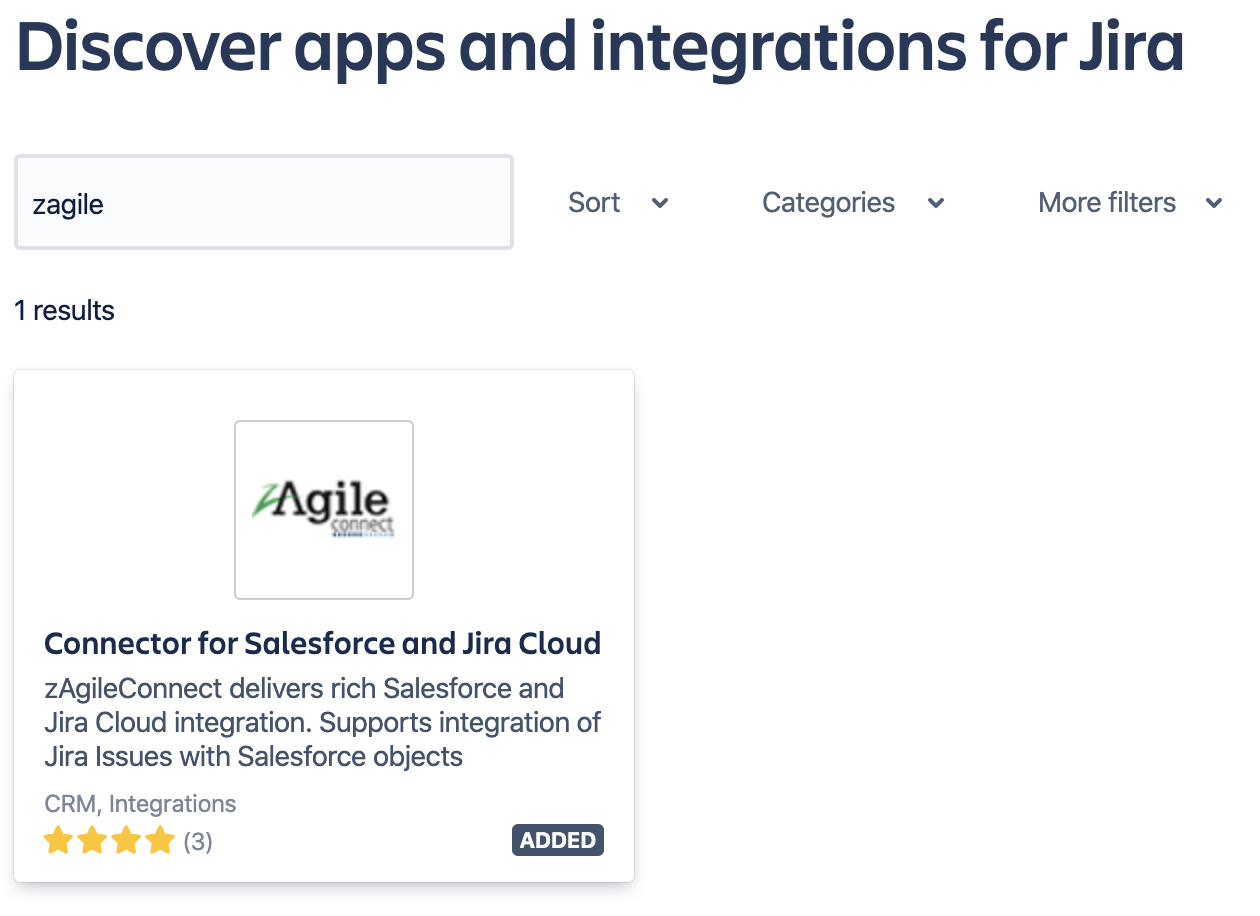Click the Discover apps and integrations heading
Image resolution: width=1260 pixels, height=916 pixels.
(x=600, y=48)
